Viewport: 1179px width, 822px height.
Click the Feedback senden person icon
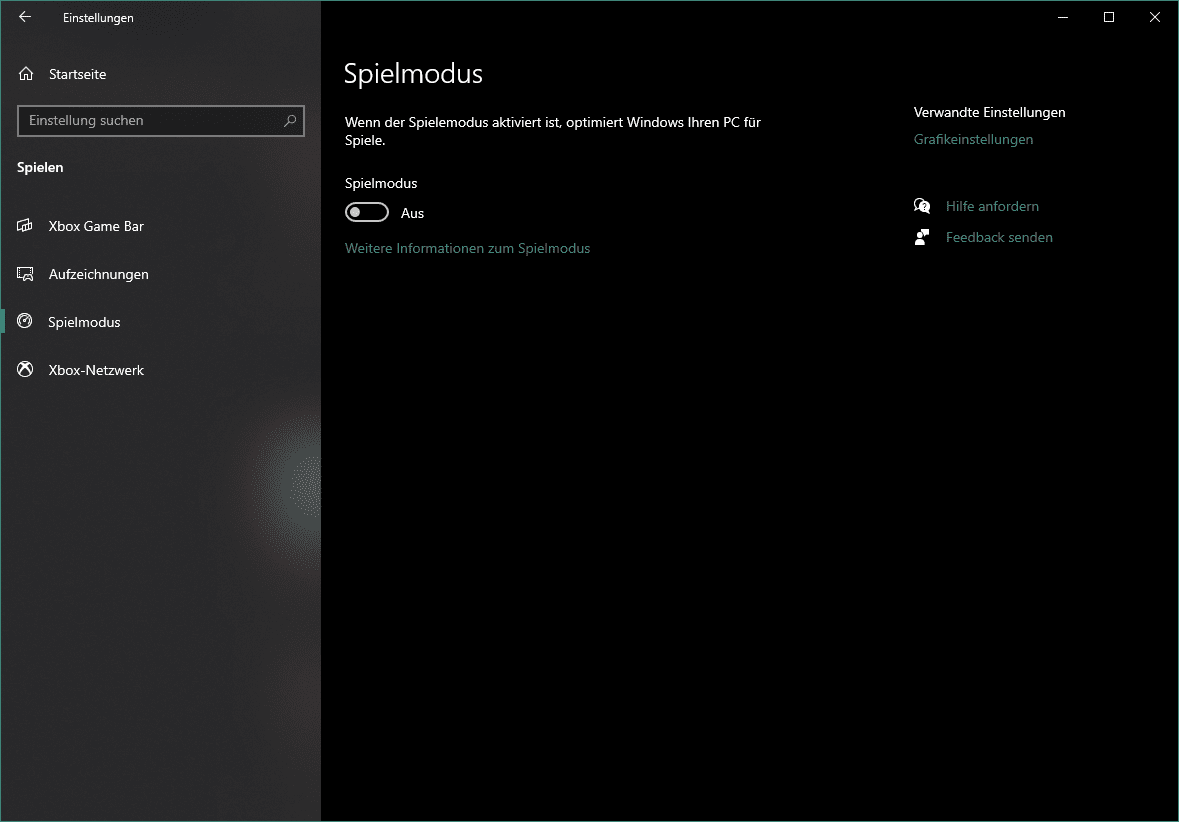pos(922,237)
